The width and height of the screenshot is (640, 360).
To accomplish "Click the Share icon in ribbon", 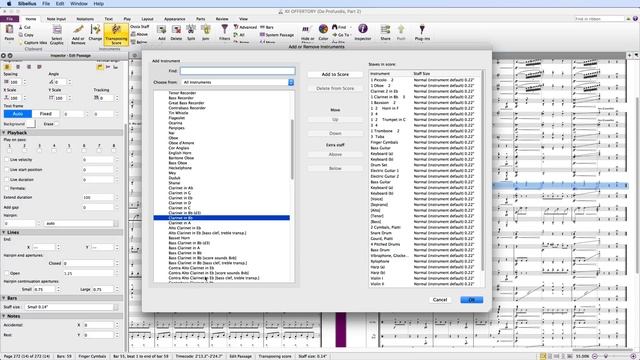I will (385, 29).
